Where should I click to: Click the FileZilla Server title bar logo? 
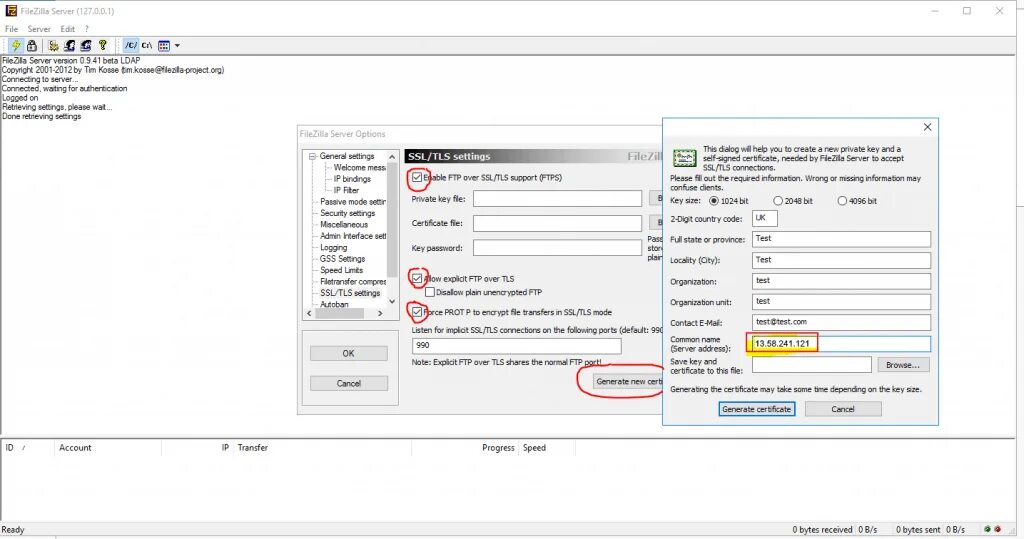pos(11,10)
